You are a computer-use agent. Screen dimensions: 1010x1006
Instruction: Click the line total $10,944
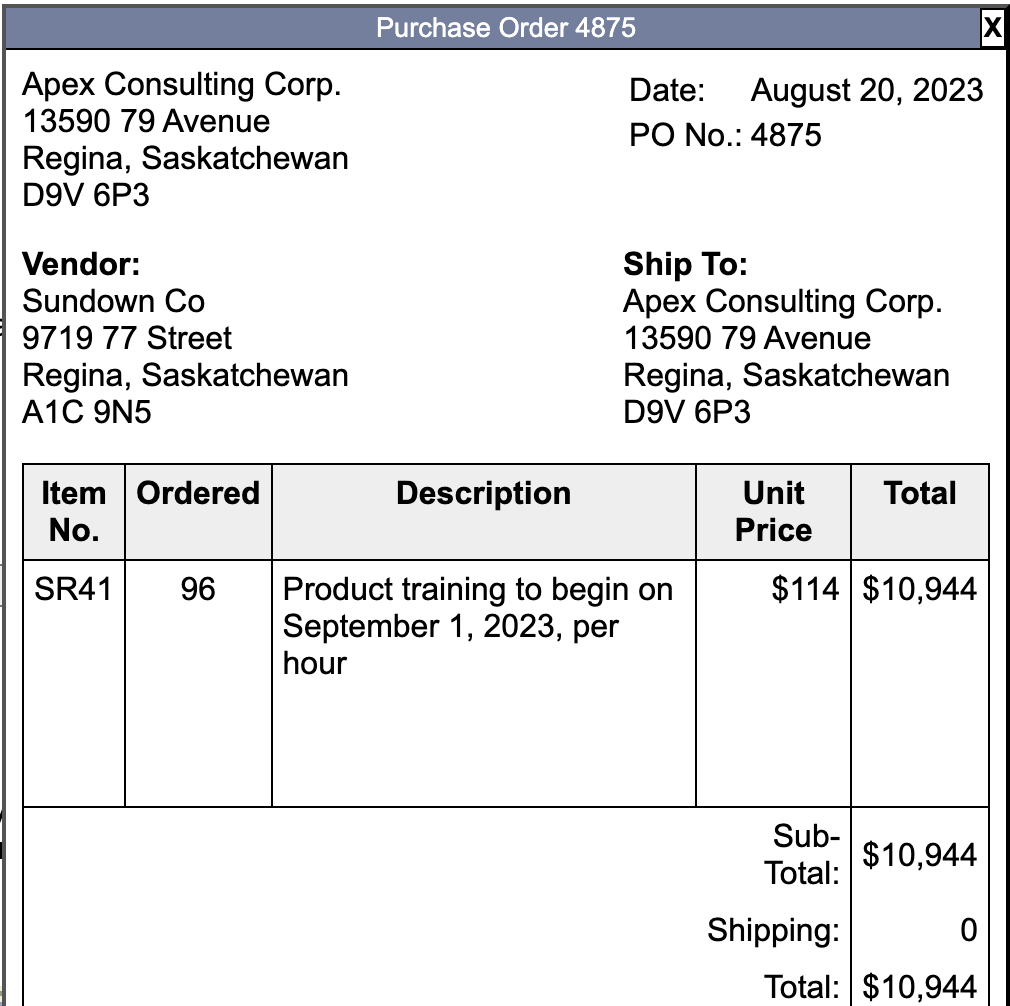[x=920, y=589]
